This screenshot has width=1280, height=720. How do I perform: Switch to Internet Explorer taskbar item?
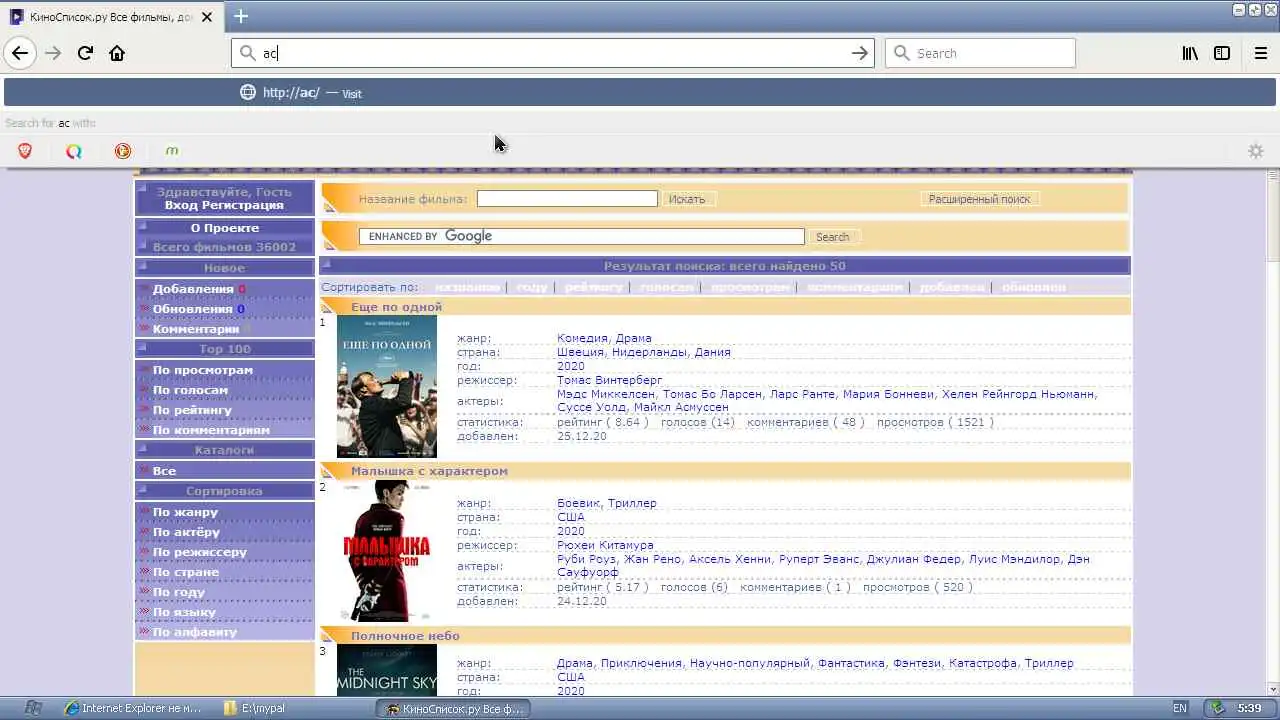coord(132,708)
